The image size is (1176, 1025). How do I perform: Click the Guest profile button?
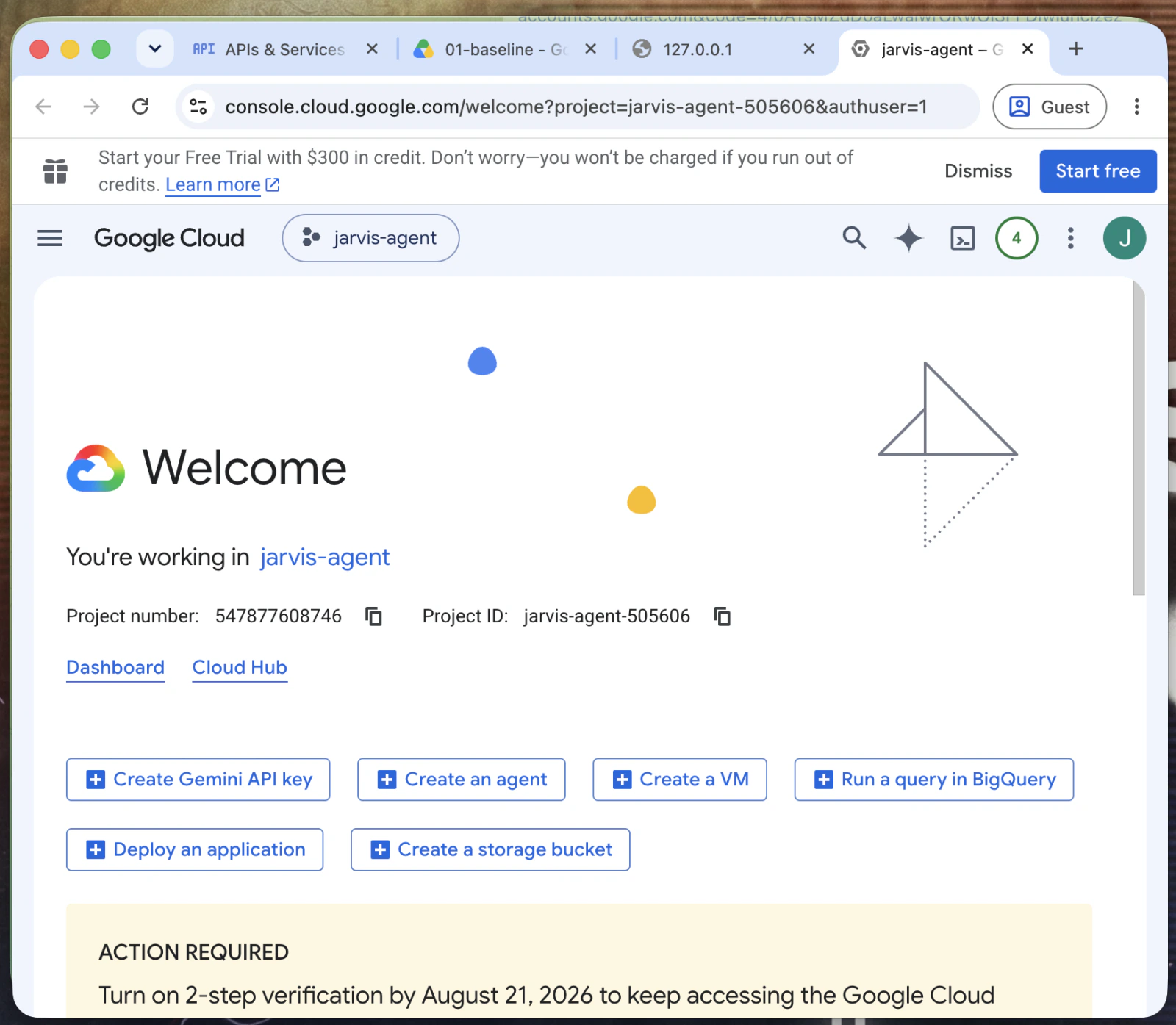click(x=1050, y=107)
